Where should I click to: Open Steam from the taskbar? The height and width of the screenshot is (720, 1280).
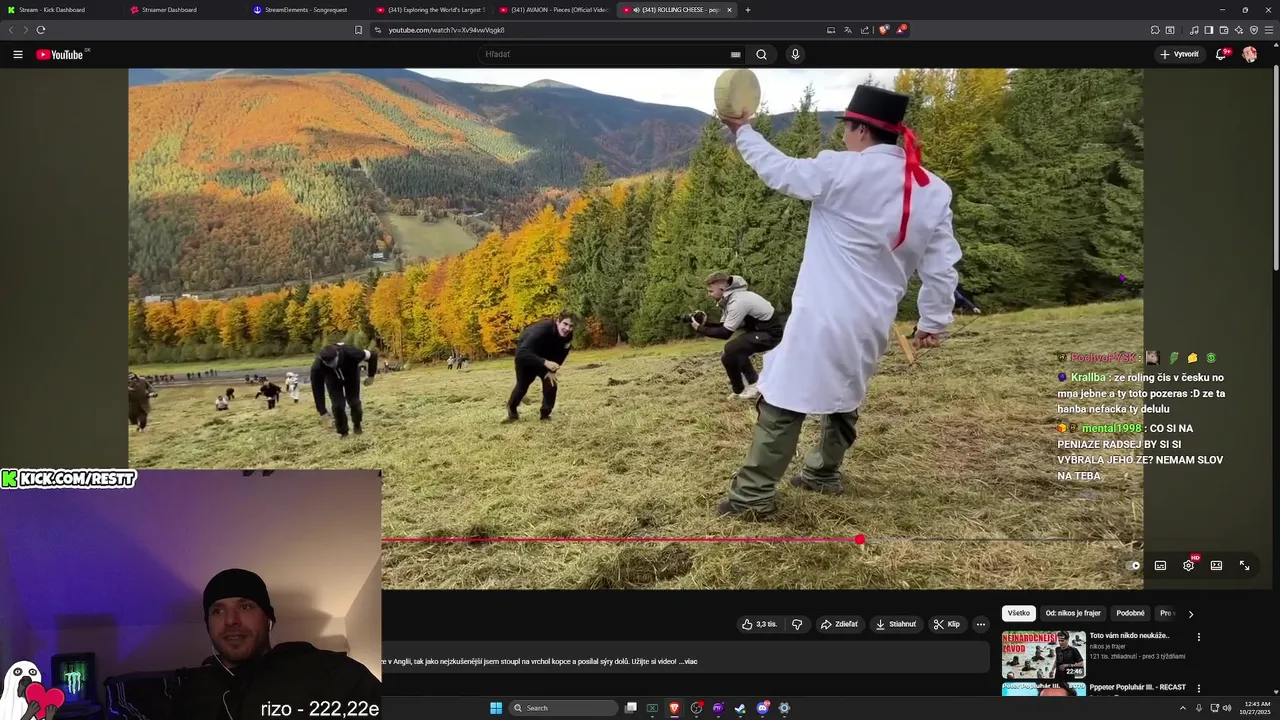[x=740, y=708]
